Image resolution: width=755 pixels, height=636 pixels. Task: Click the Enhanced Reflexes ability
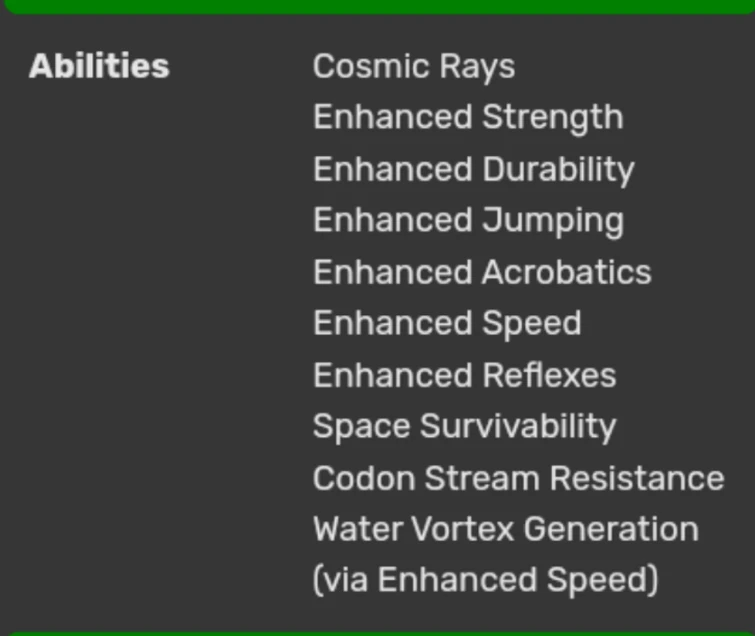tap(465, 376)
